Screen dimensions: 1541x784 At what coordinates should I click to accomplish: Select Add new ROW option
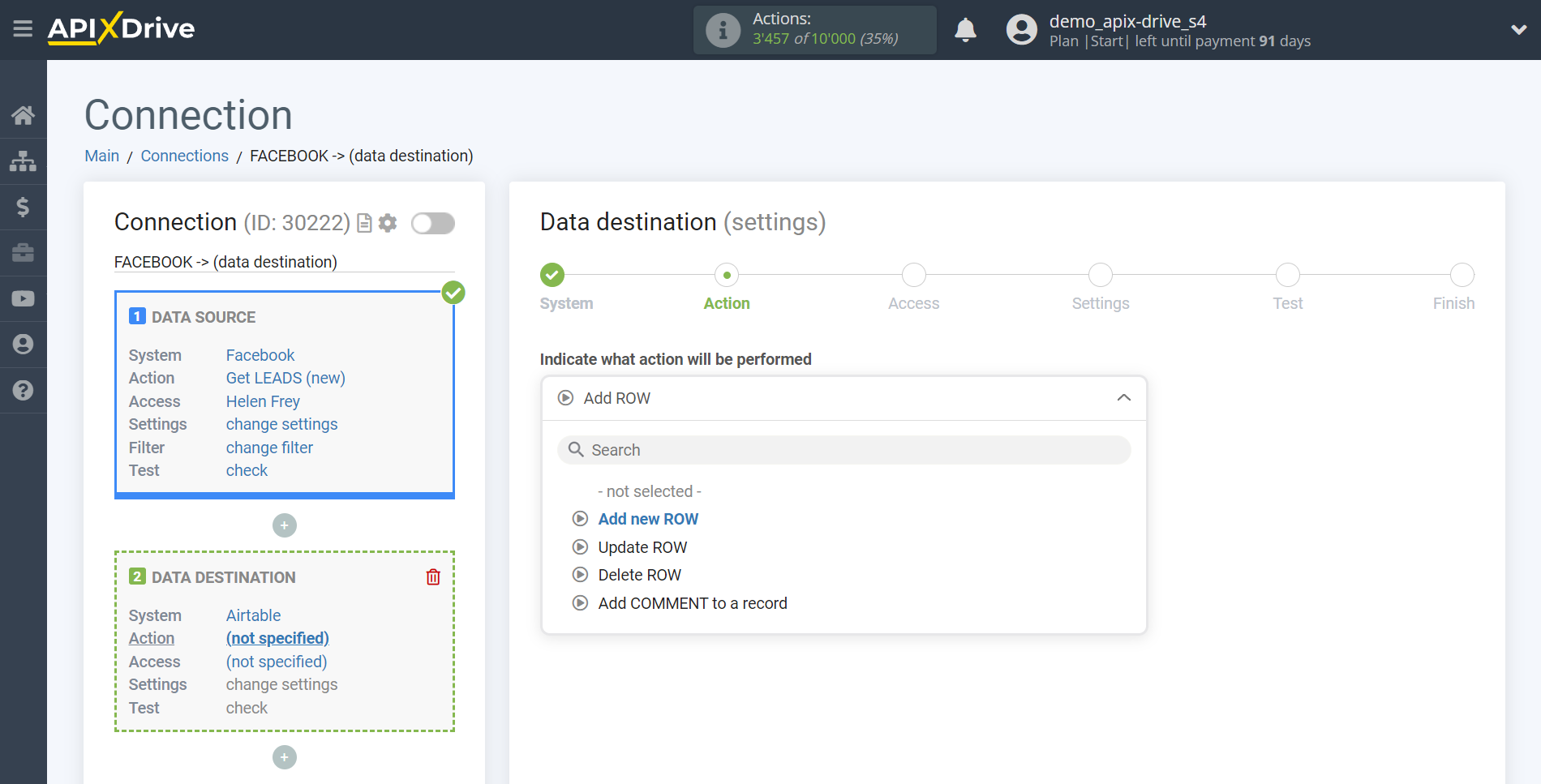coord(648,519)
